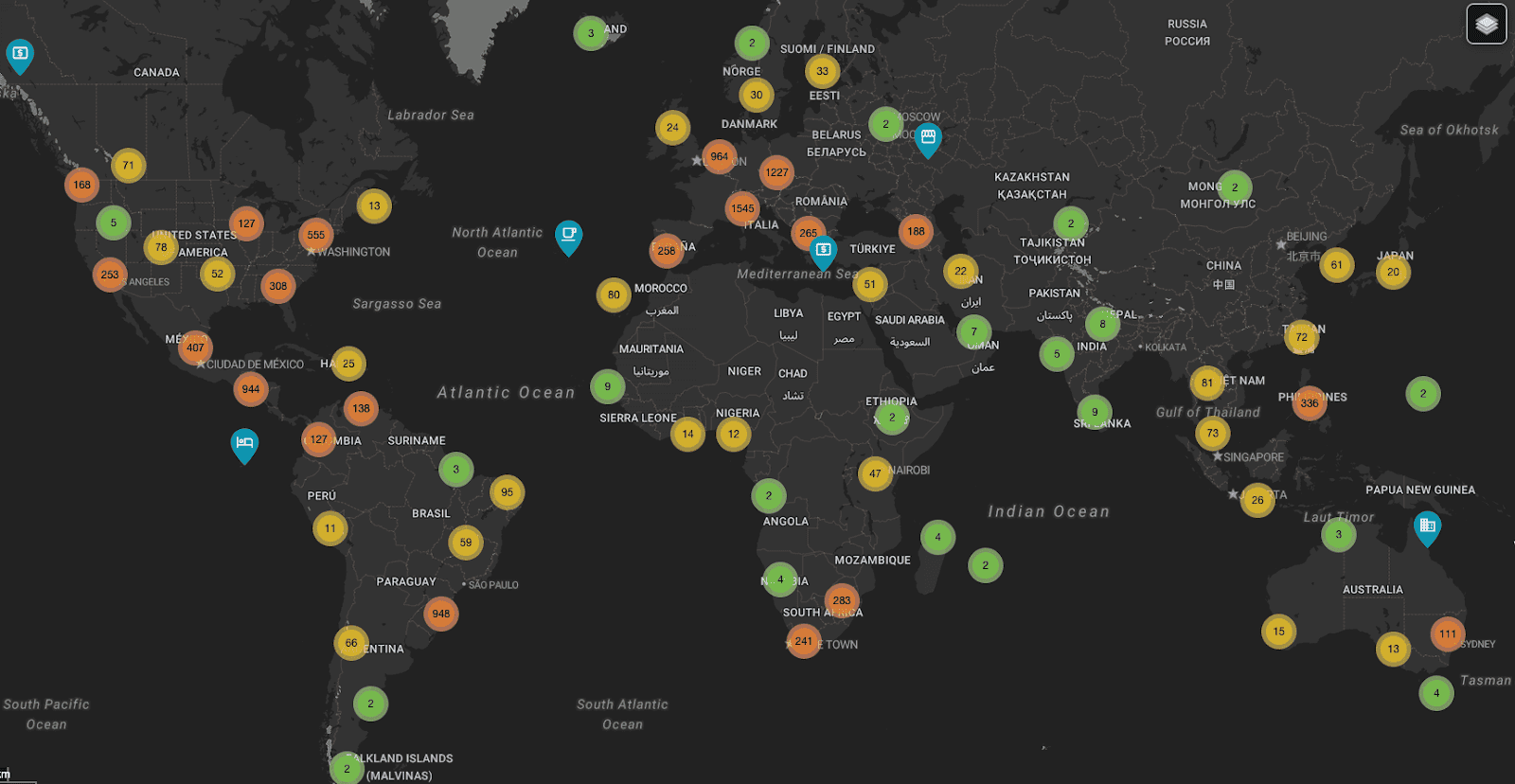Click the 944 cluster in Central America
This screenshot has width=1515, height=784.
coord(251,389)
